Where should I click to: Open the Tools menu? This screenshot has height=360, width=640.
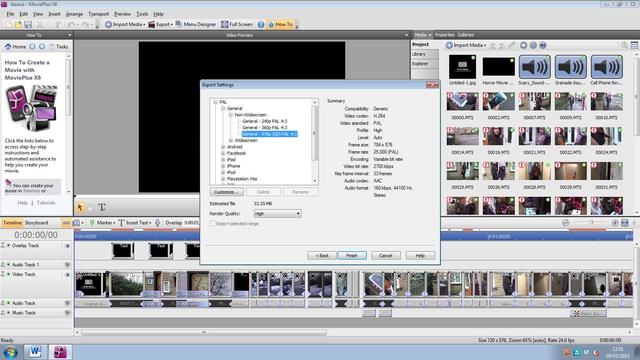point(142,14)
